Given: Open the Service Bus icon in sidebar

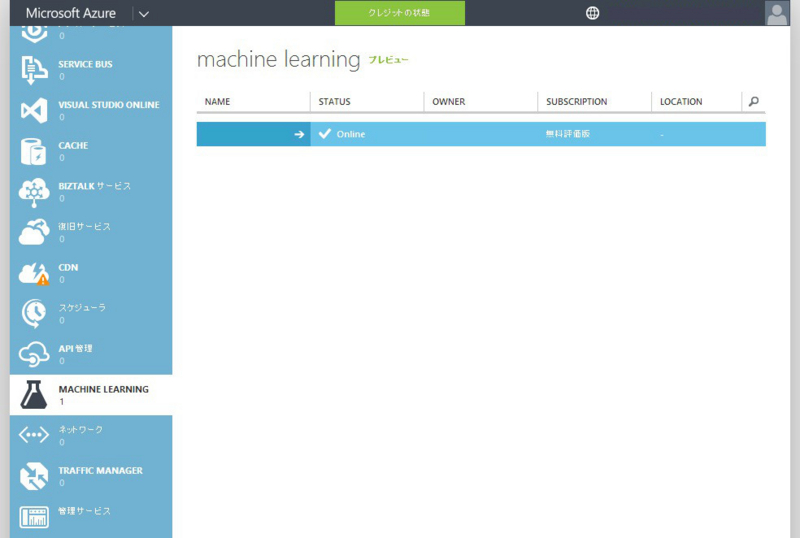Looking at the screenshot, I should pos(34,70).
